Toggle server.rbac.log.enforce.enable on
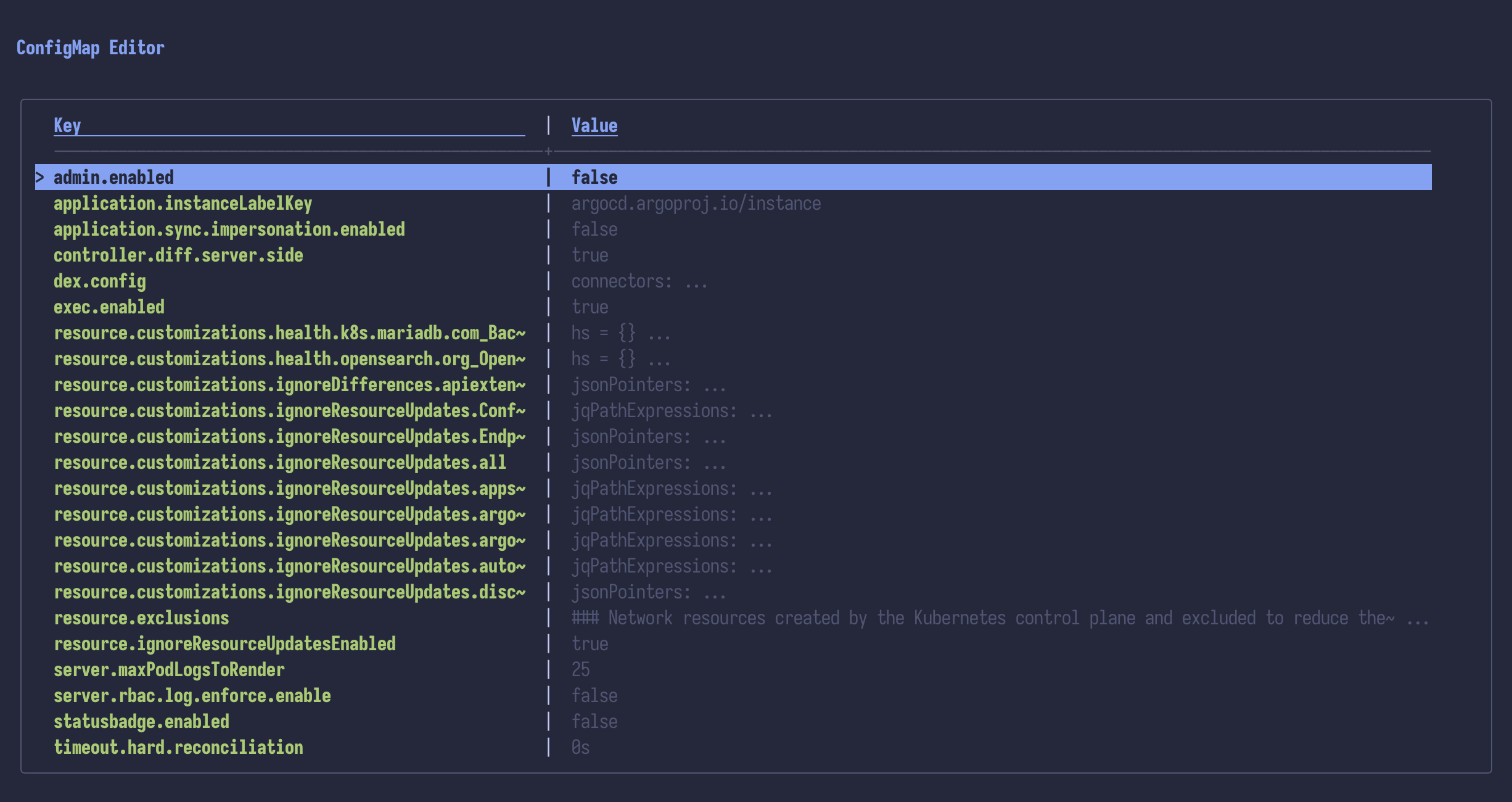Screen dimensions: 1512x802 point(594,695)
